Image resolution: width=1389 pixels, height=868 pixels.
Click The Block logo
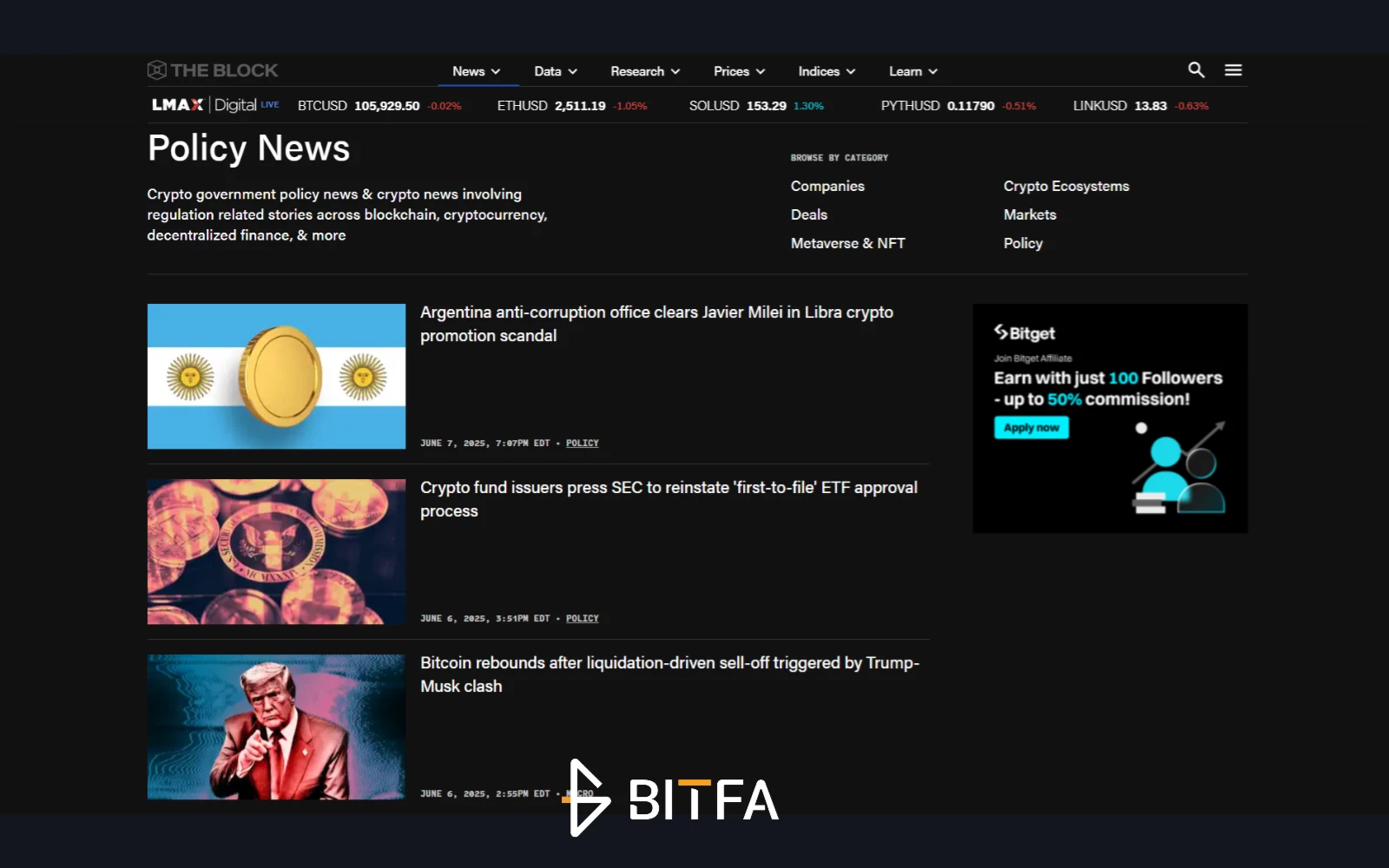point(213,70)
